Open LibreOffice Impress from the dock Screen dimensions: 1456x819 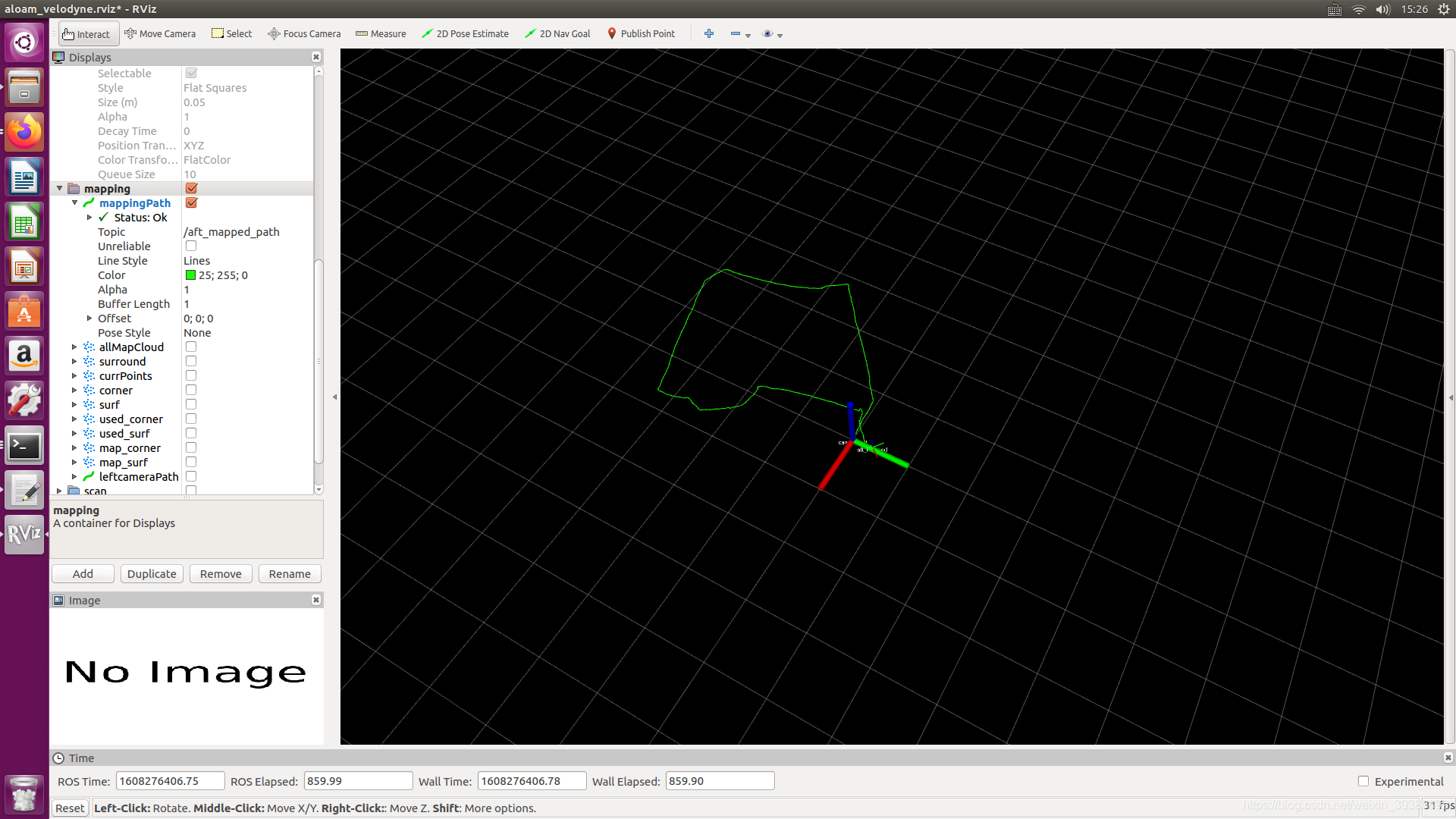point(24,268)
